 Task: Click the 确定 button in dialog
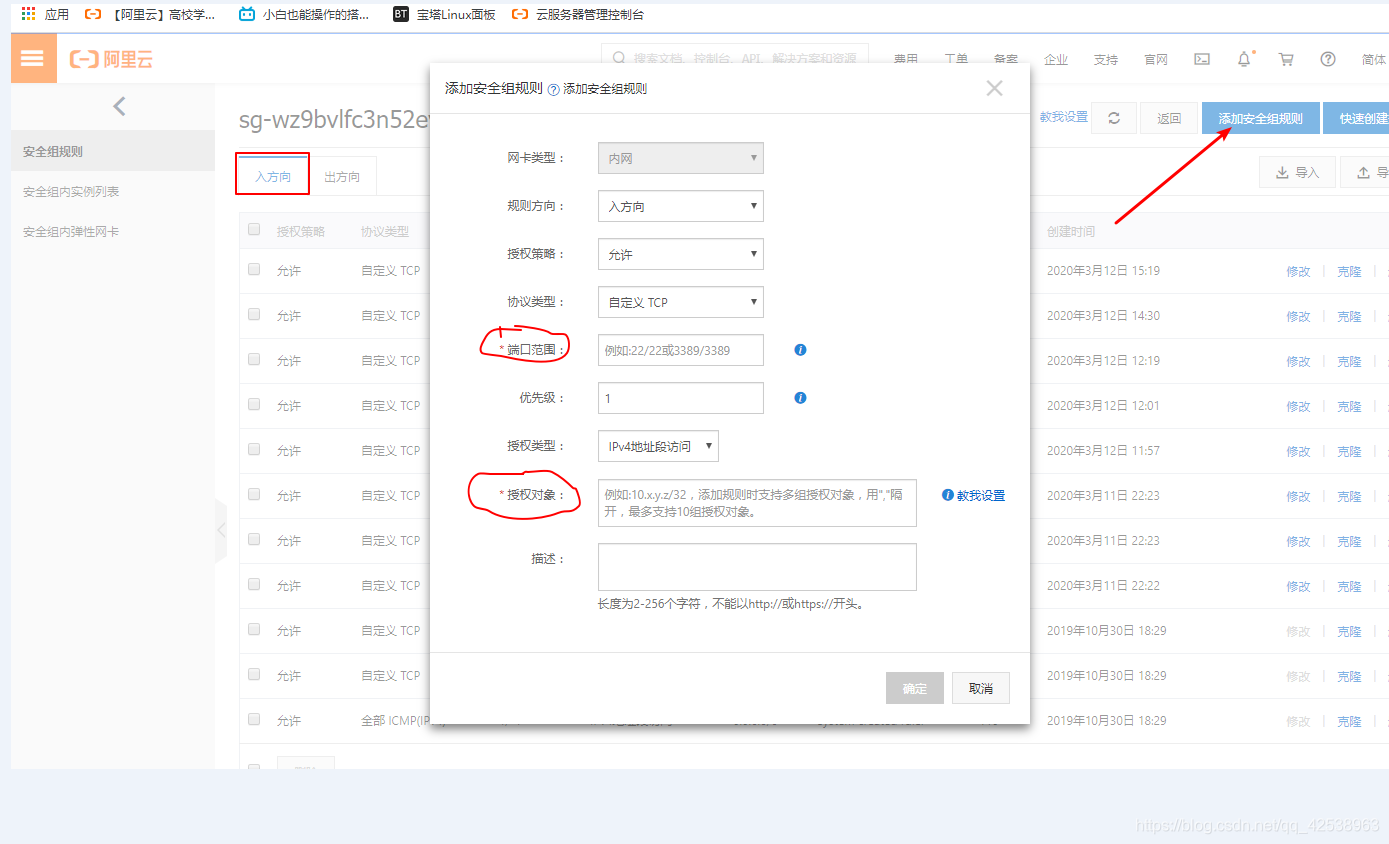(915, 688)
